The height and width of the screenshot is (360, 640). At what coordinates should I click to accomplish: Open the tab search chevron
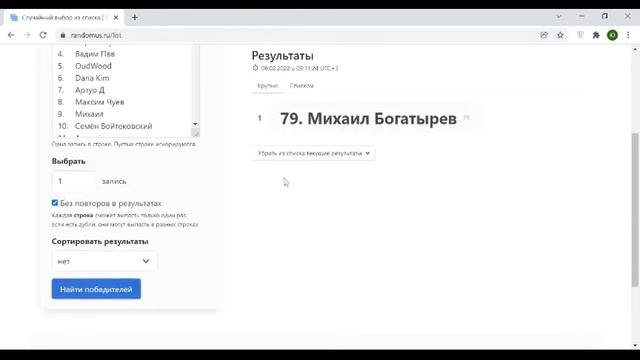tap(559, 17)
